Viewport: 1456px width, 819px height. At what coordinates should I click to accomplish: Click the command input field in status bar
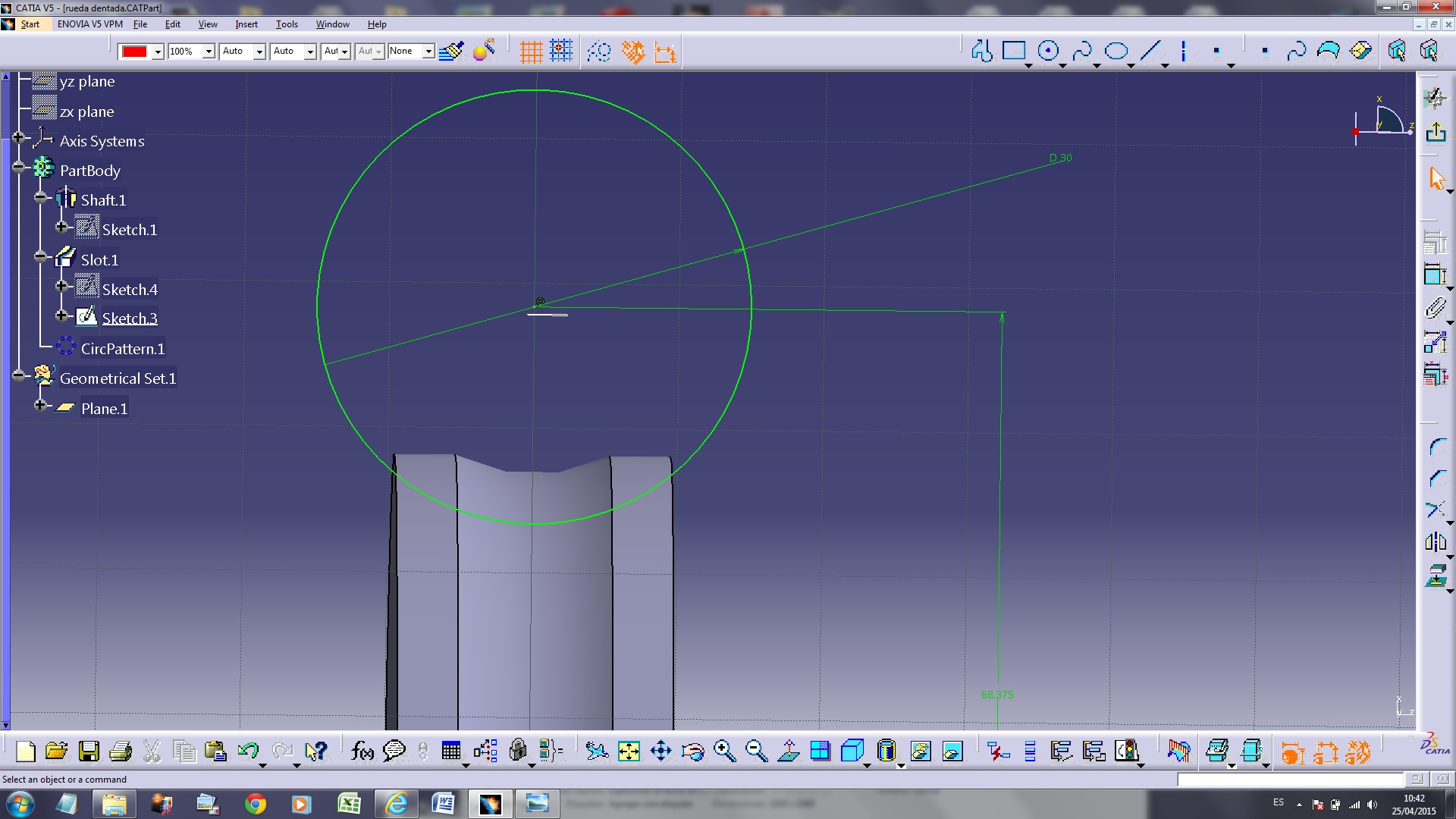pos(1290,779)
